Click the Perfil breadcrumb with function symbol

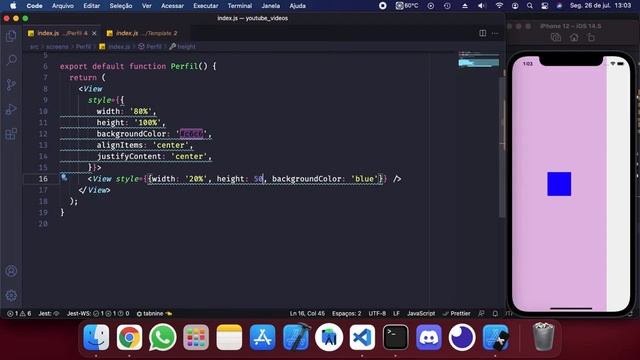150,47
